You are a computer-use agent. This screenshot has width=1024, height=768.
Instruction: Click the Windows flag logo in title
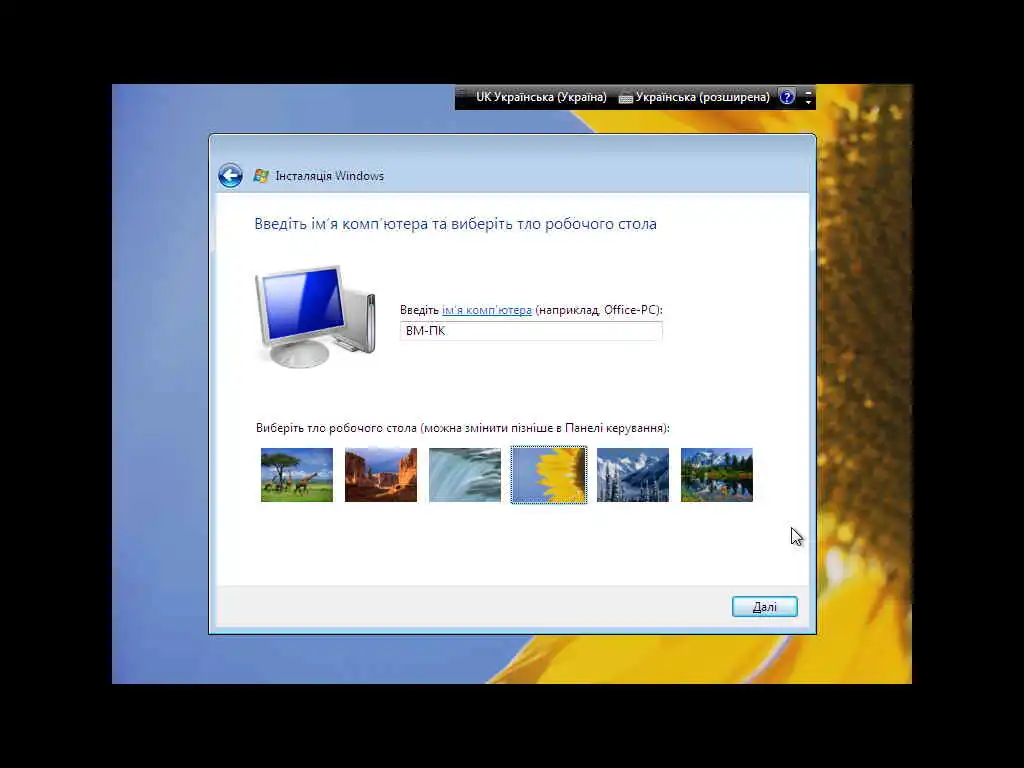coord(261,176)
